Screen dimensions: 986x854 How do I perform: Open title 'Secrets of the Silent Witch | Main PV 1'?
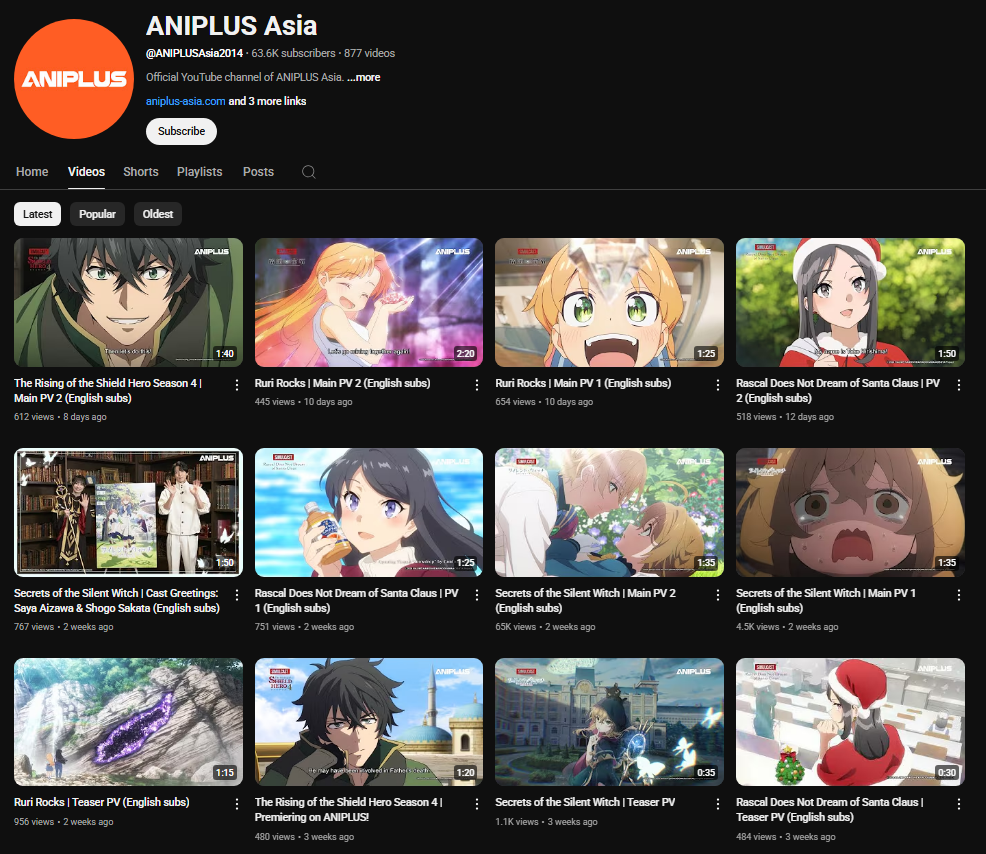coord(826,601)
